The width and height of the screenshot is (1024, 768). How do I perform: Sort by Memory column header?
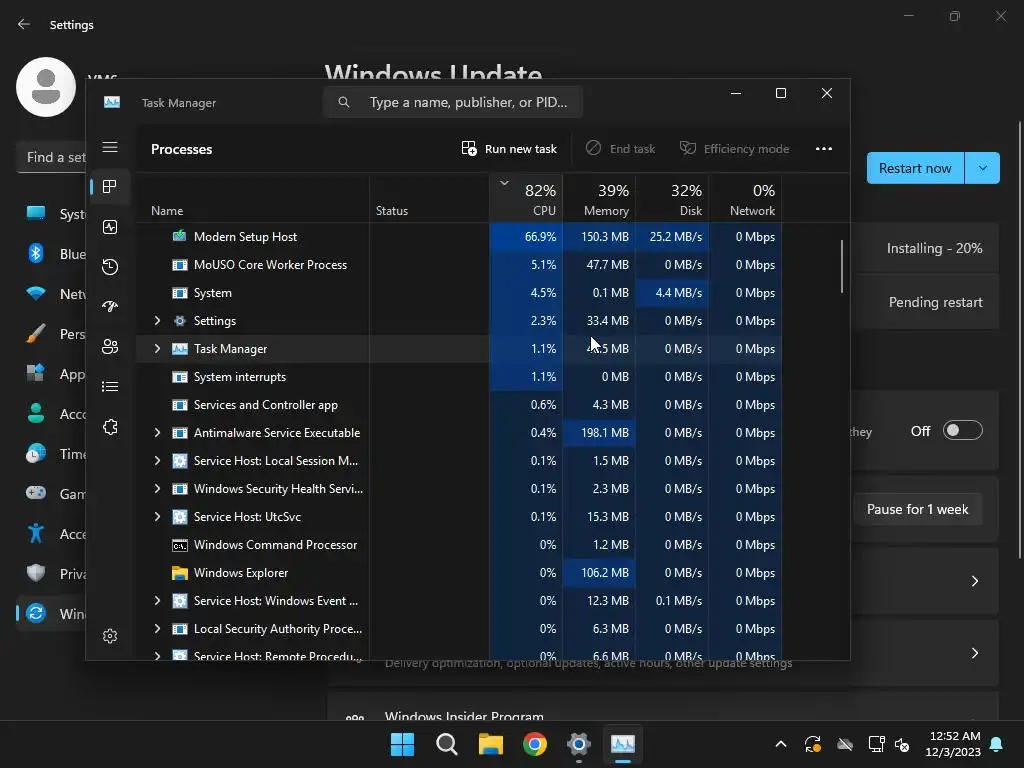(x=599, y=199)
